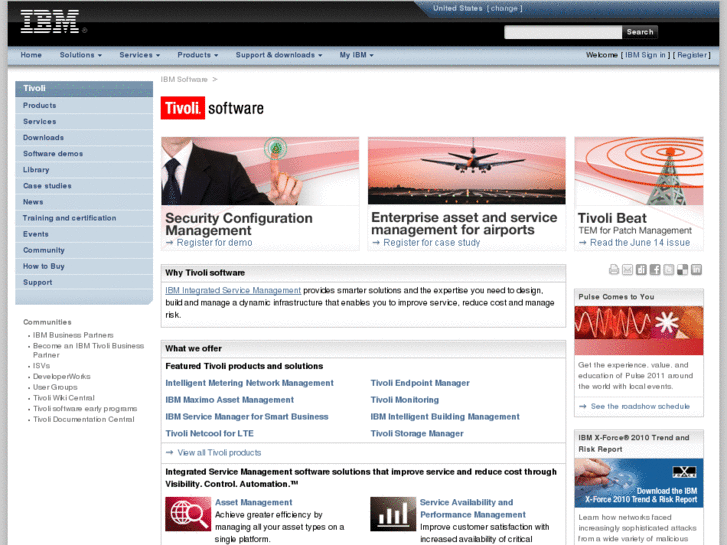Screen dimensions: 727x545
Task: Open Tivoli Endpoint Manager link
Action: pos(420,383)
